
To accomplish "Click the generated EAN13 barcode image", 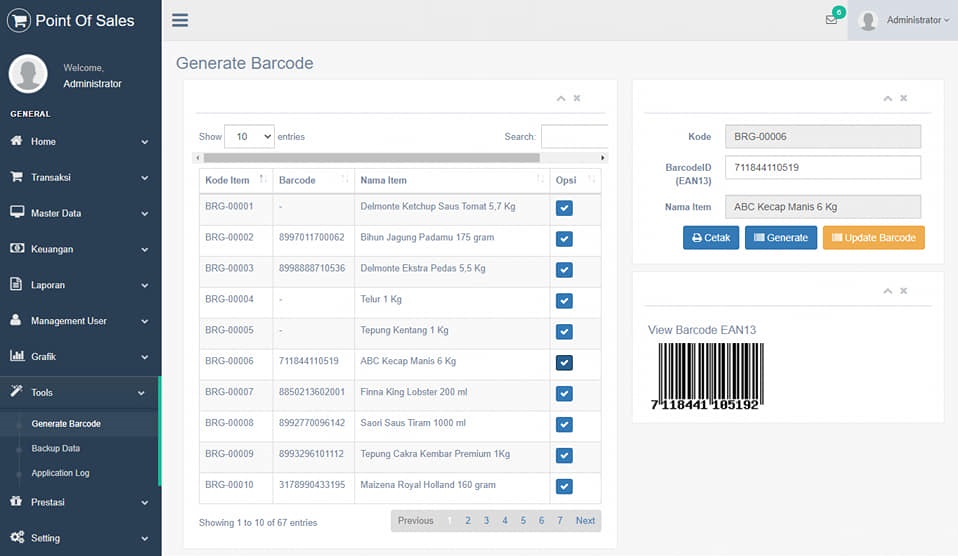I will tap(709, 376).
